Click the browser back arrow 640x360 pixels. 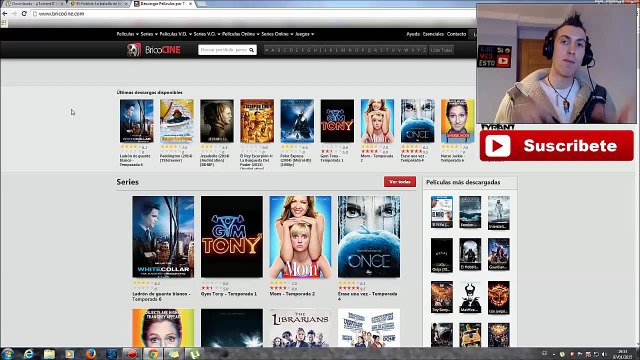5,13
